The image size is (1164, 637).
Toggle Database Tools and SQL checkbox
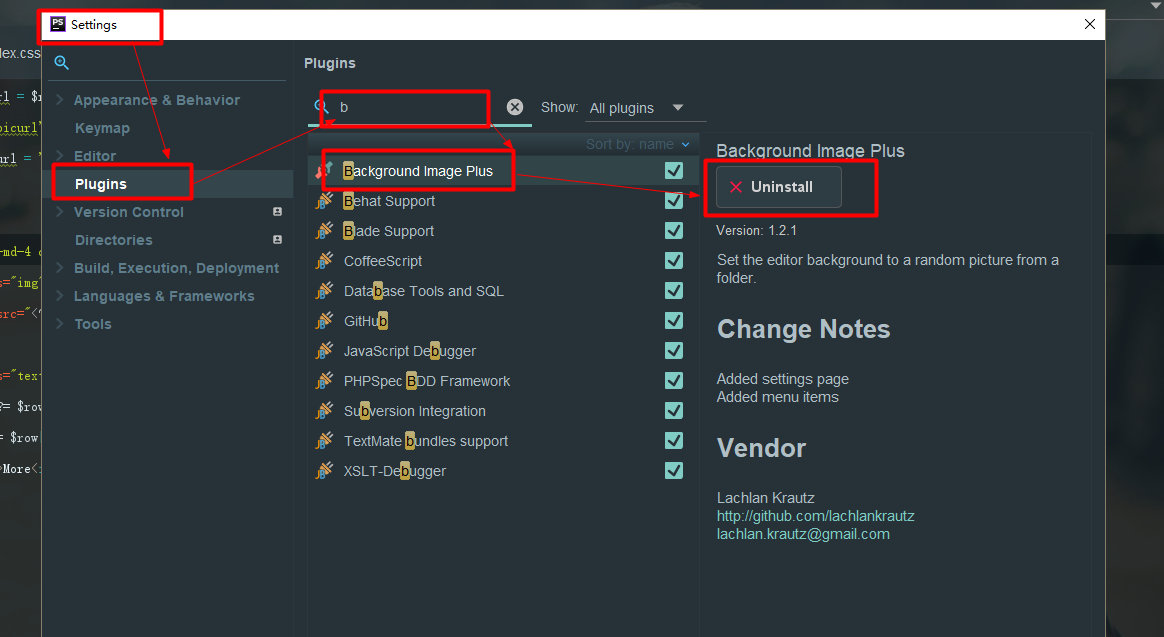tap(674, 290)
